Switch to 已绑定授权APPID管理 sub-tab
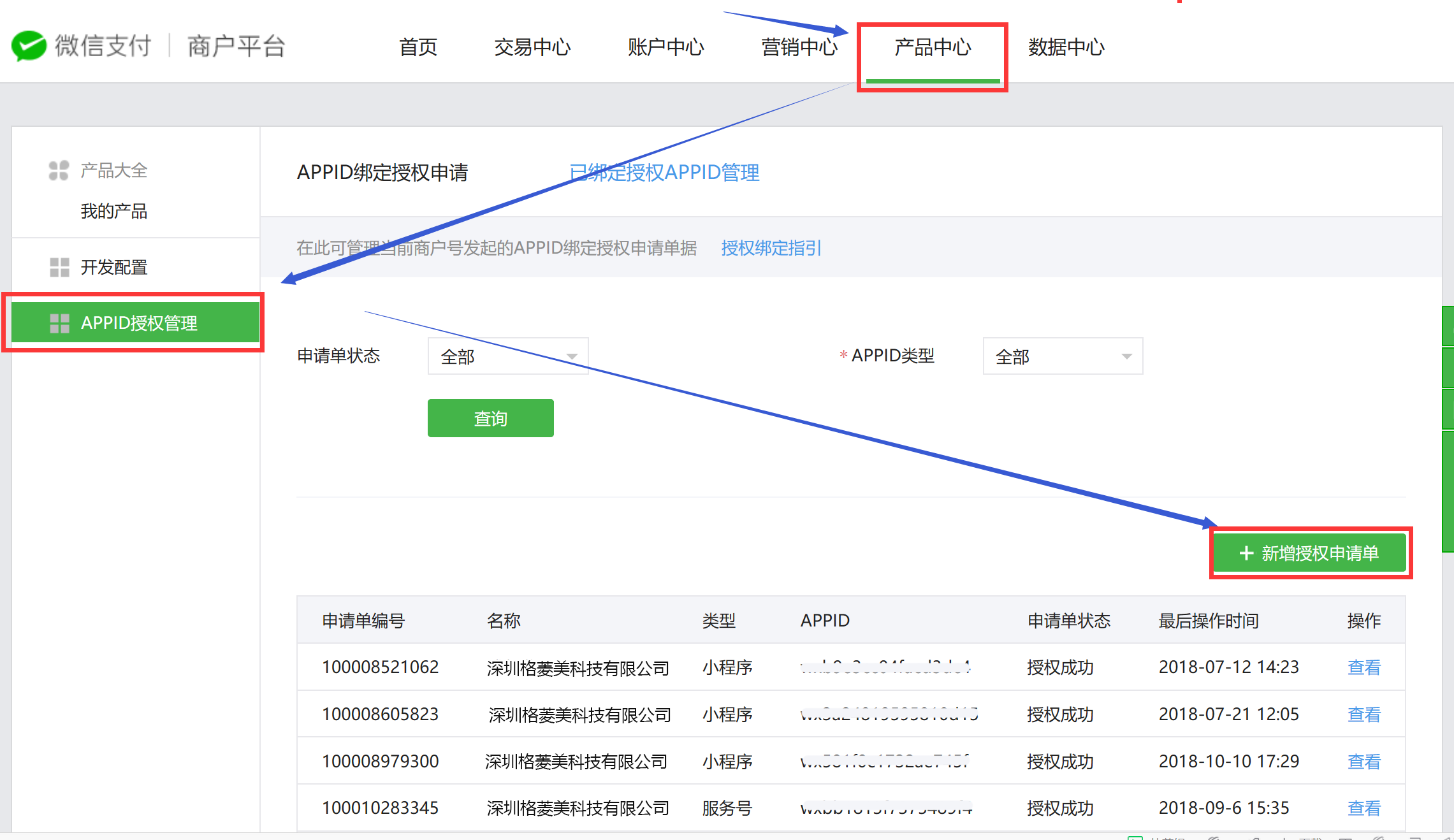This screenshot has width=1454, height=840. coord(664,172)
